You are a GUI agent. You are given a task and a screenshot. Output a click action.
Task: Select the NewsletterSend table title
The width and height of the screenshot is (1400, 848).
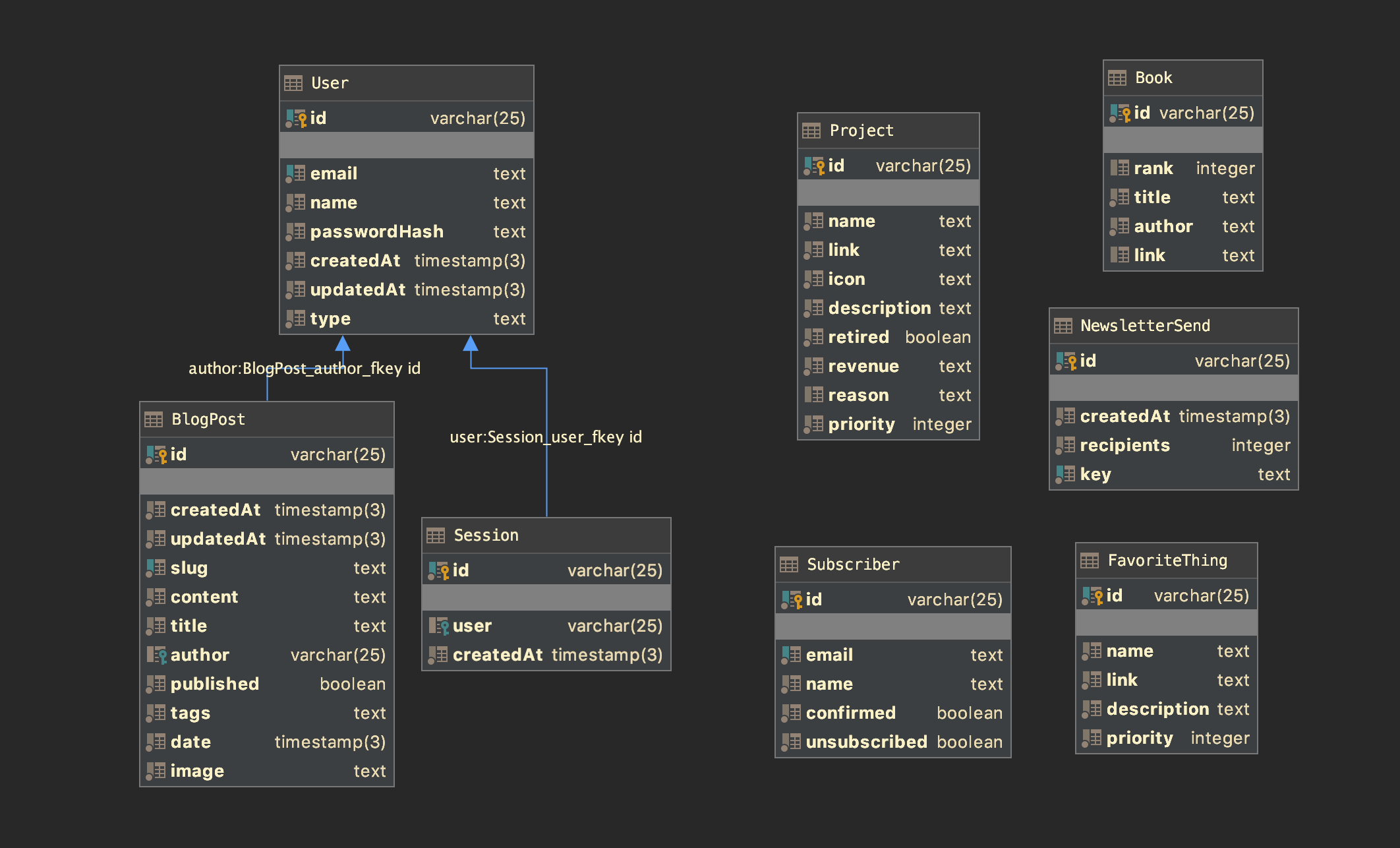point(1146,326)
